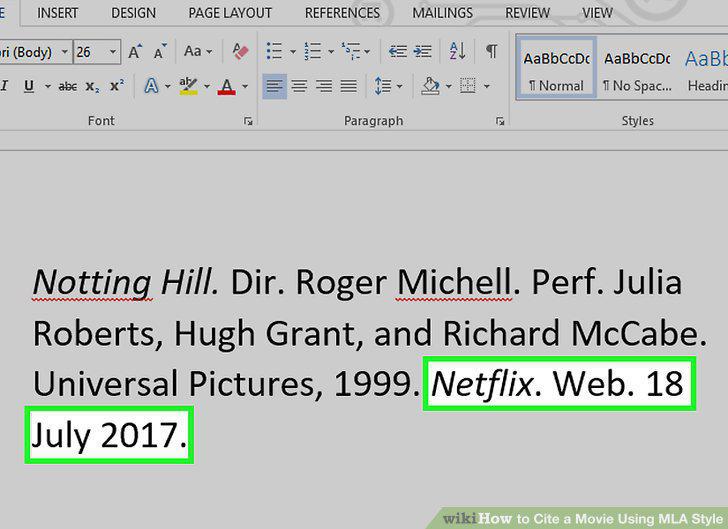Open the PAGE LAYOUT ribbon tab
This screenshot has width=728, height=529.
(230, 13)
